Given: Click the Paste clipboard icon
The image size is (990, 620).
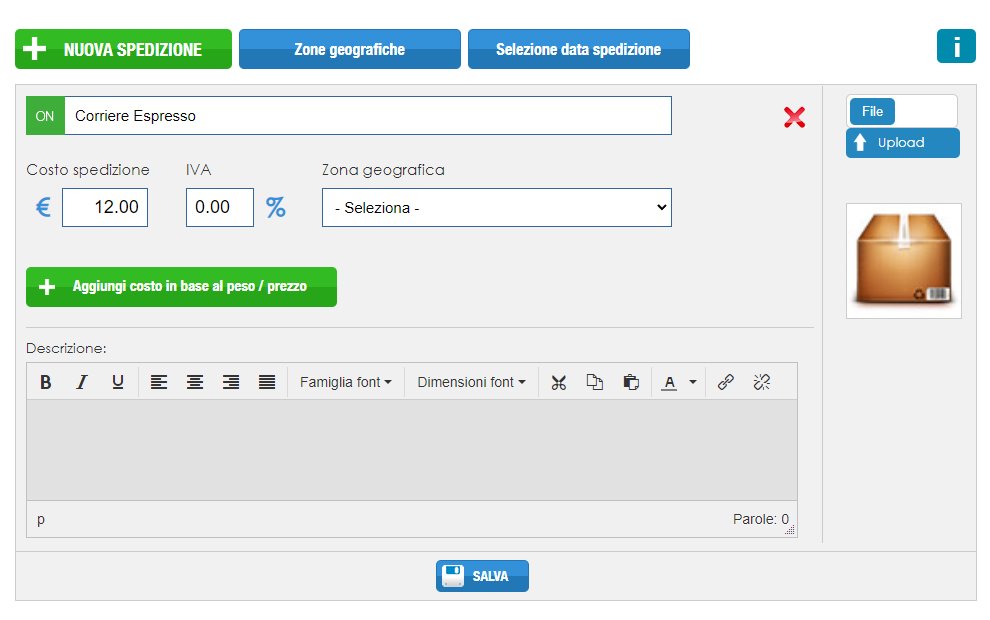Looking at the screenshot, I should tap(631, 382).
